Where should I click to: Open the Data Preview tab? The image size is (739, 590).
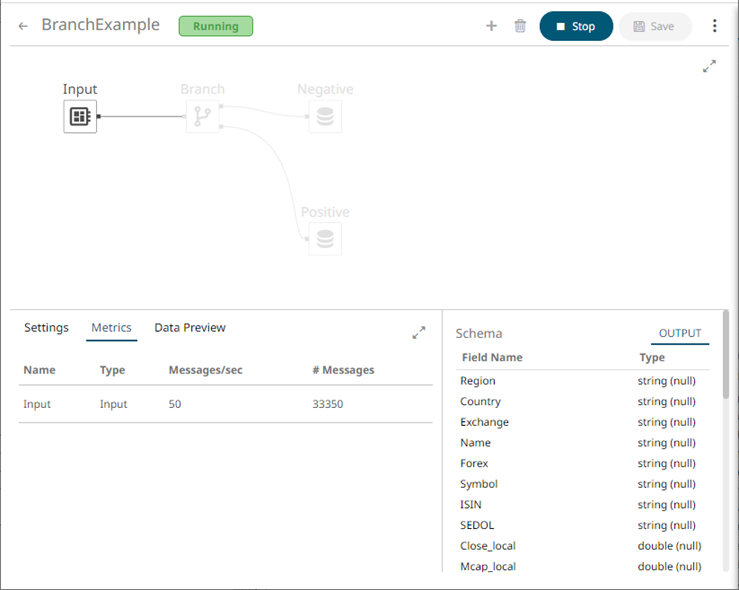(x=190, y=328)
